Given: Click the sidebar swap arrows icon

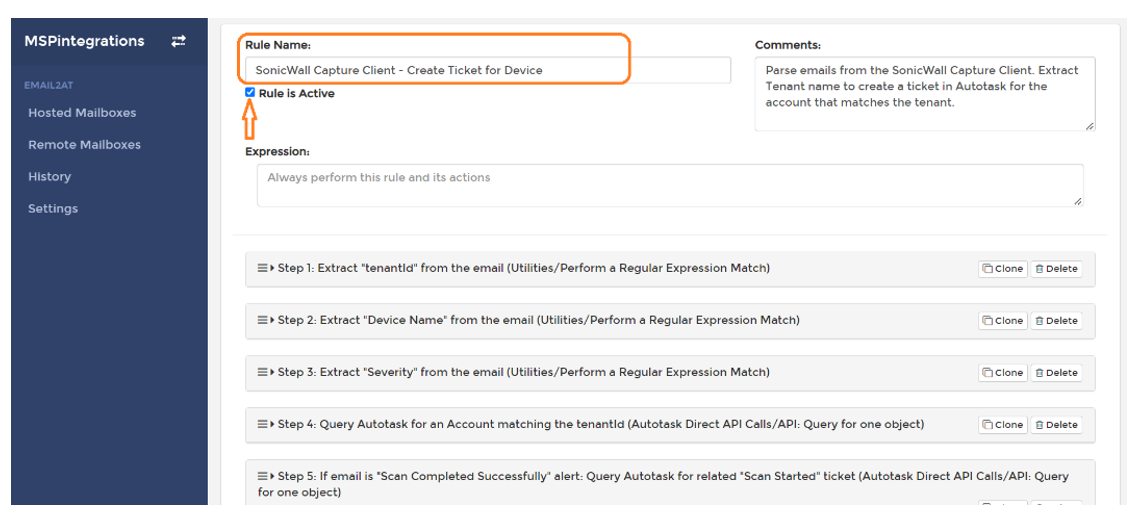Looking at the screenshot, I should tap(178, 41).
